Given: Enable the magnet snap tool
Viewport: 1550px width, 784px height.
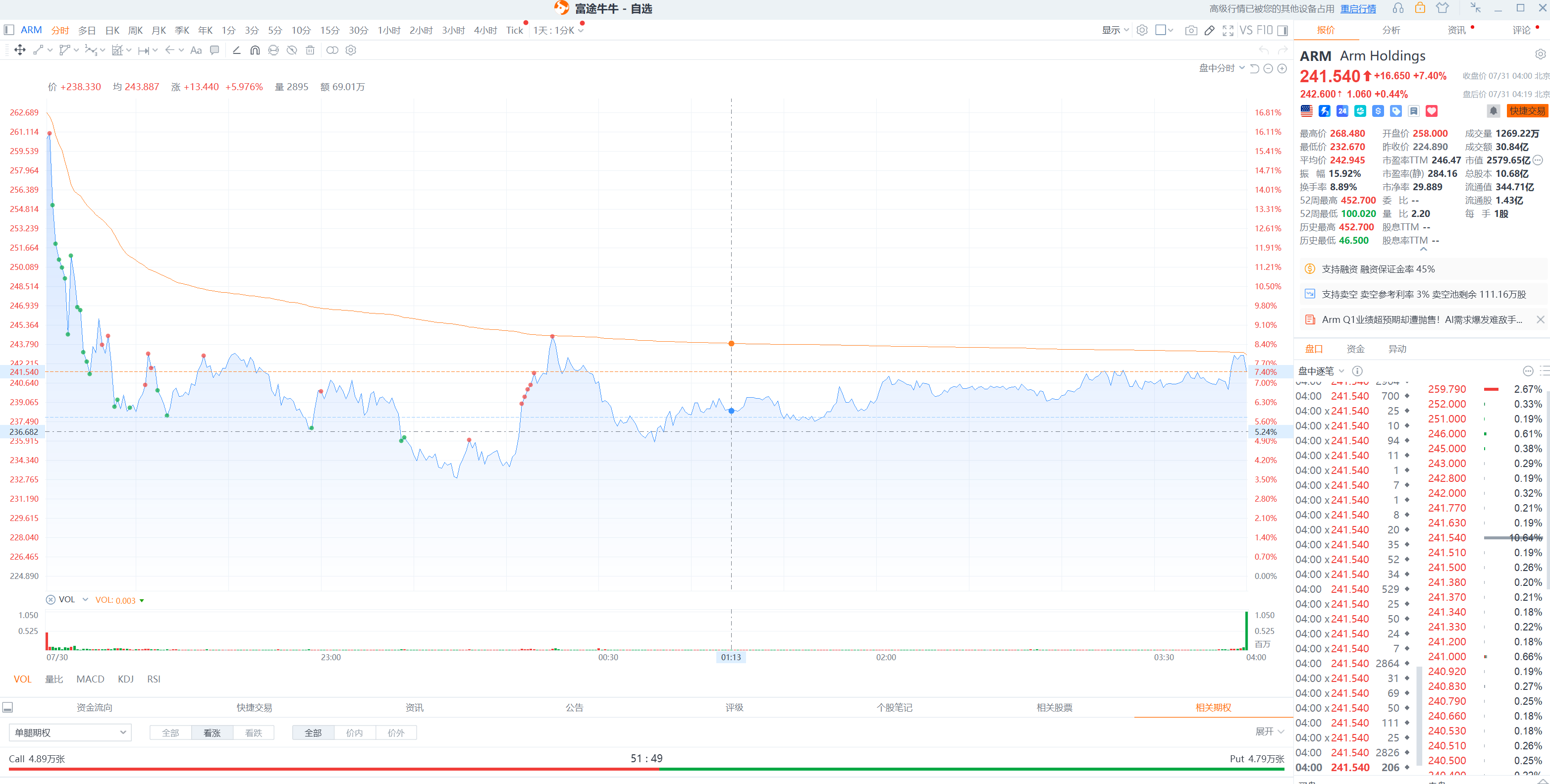Looking at the screenshot, I should [x=255, y=50].
